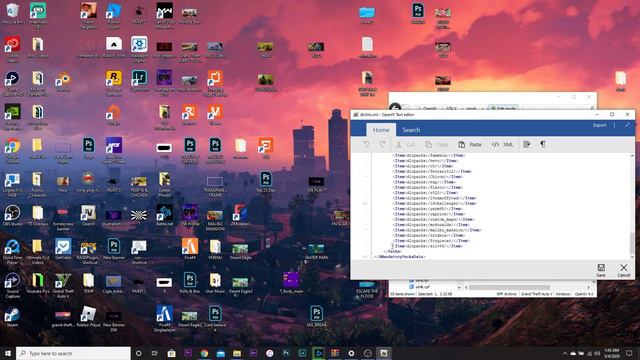The image size is (640, 360).
Task: Toggle show paragraph marks icon
Action: [543, 144]
